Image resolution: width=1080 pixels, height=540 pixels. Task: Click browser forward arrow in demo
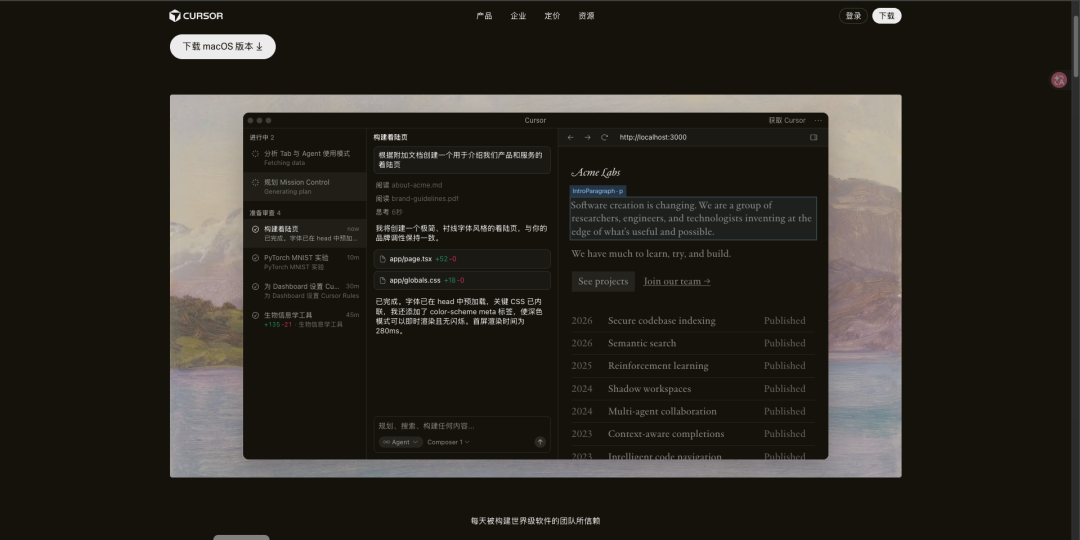(x=588, y=137)
